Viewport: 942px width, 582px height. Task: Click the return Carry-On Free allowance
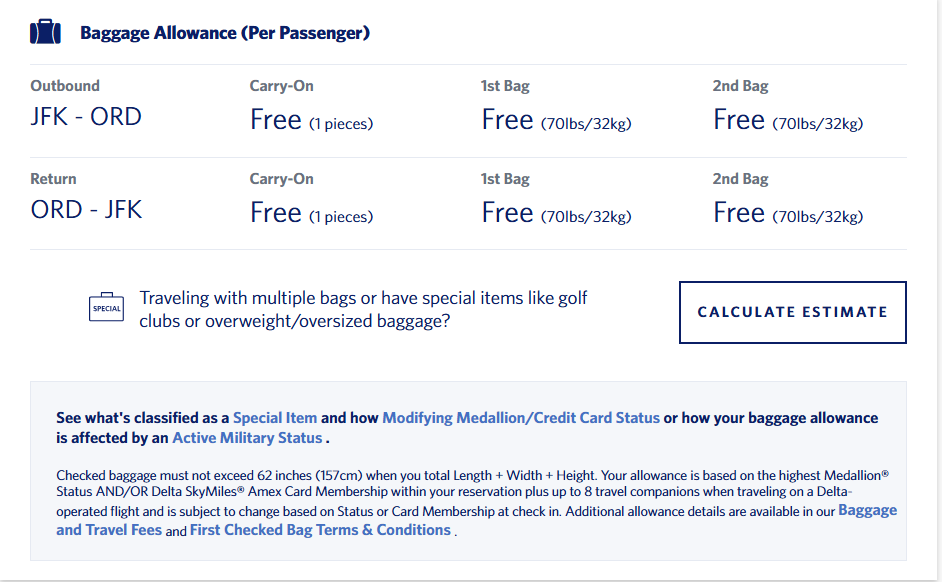[x=311, y=214]
